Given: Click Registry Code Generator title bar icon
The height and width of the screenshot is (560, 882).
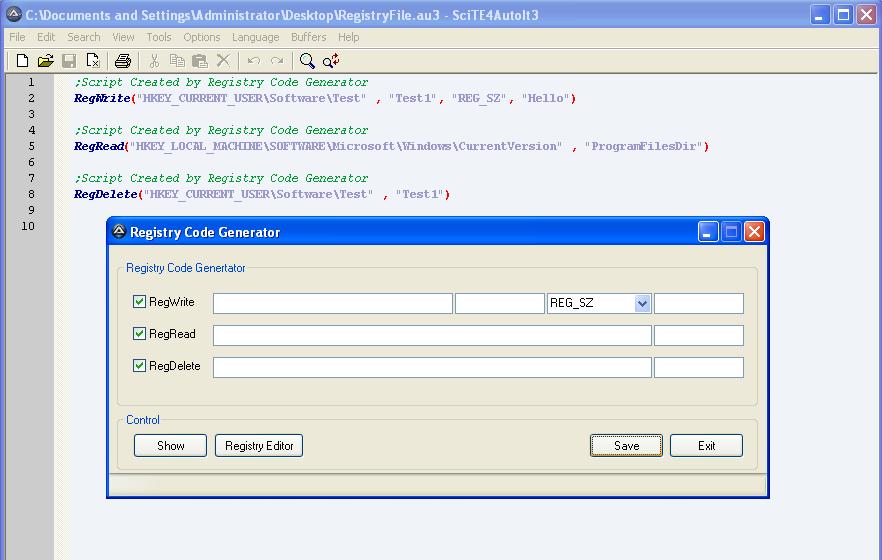Looking at the screenshot, I should 119,231.
